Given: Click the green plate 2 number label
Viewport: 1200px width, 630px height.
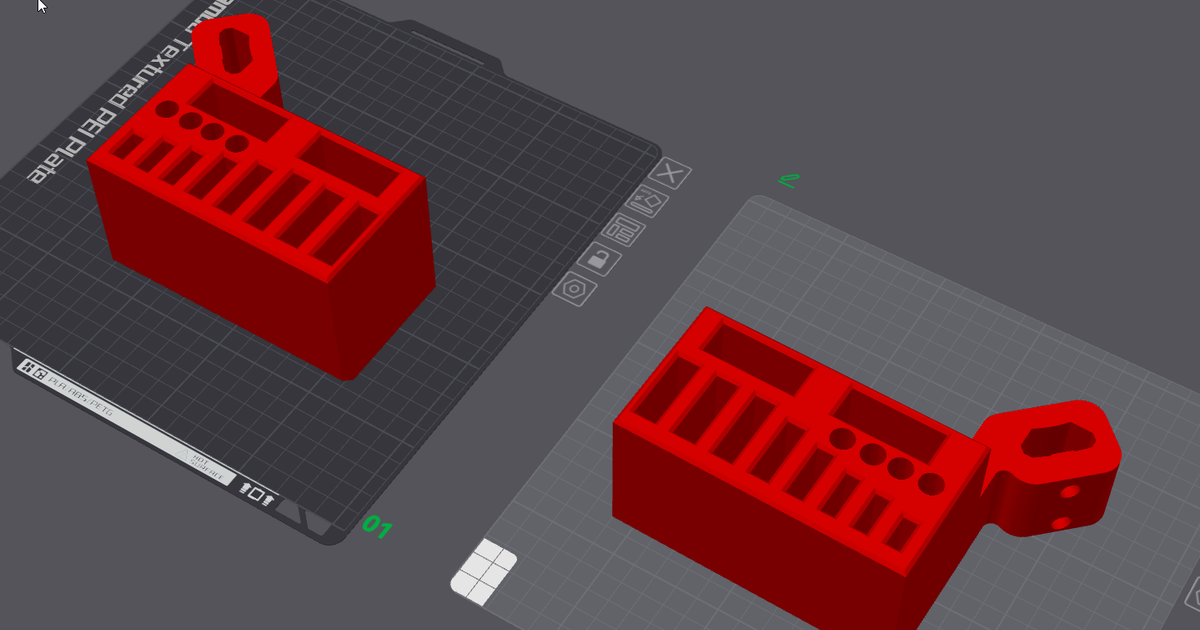Looking at the screenshot, I should coord(788,181).
